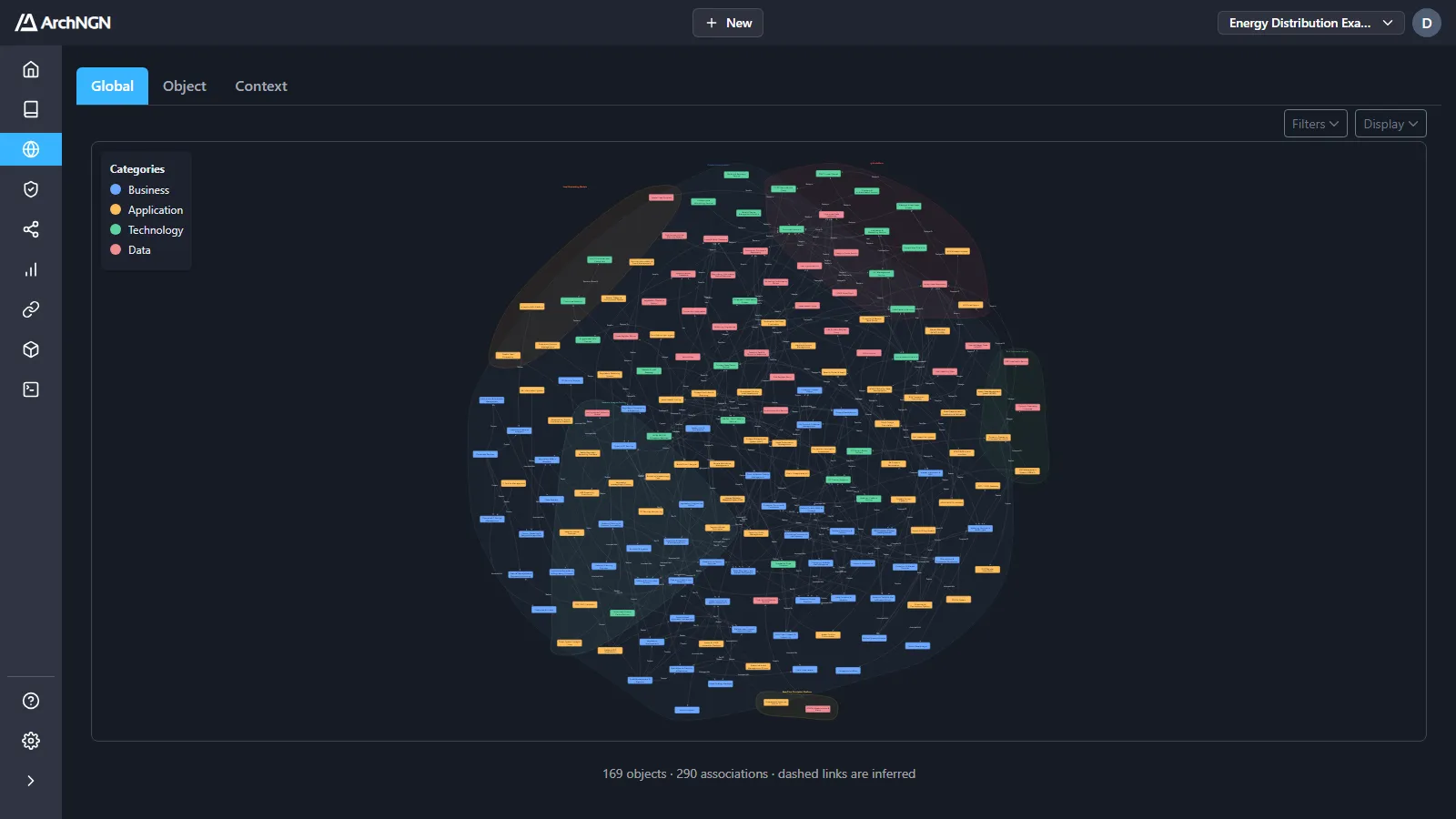Image resolution: width=1456 pixels, height=819 pixels.
Task: Open the book catalog sidebar icon
Action: point(31,109)
